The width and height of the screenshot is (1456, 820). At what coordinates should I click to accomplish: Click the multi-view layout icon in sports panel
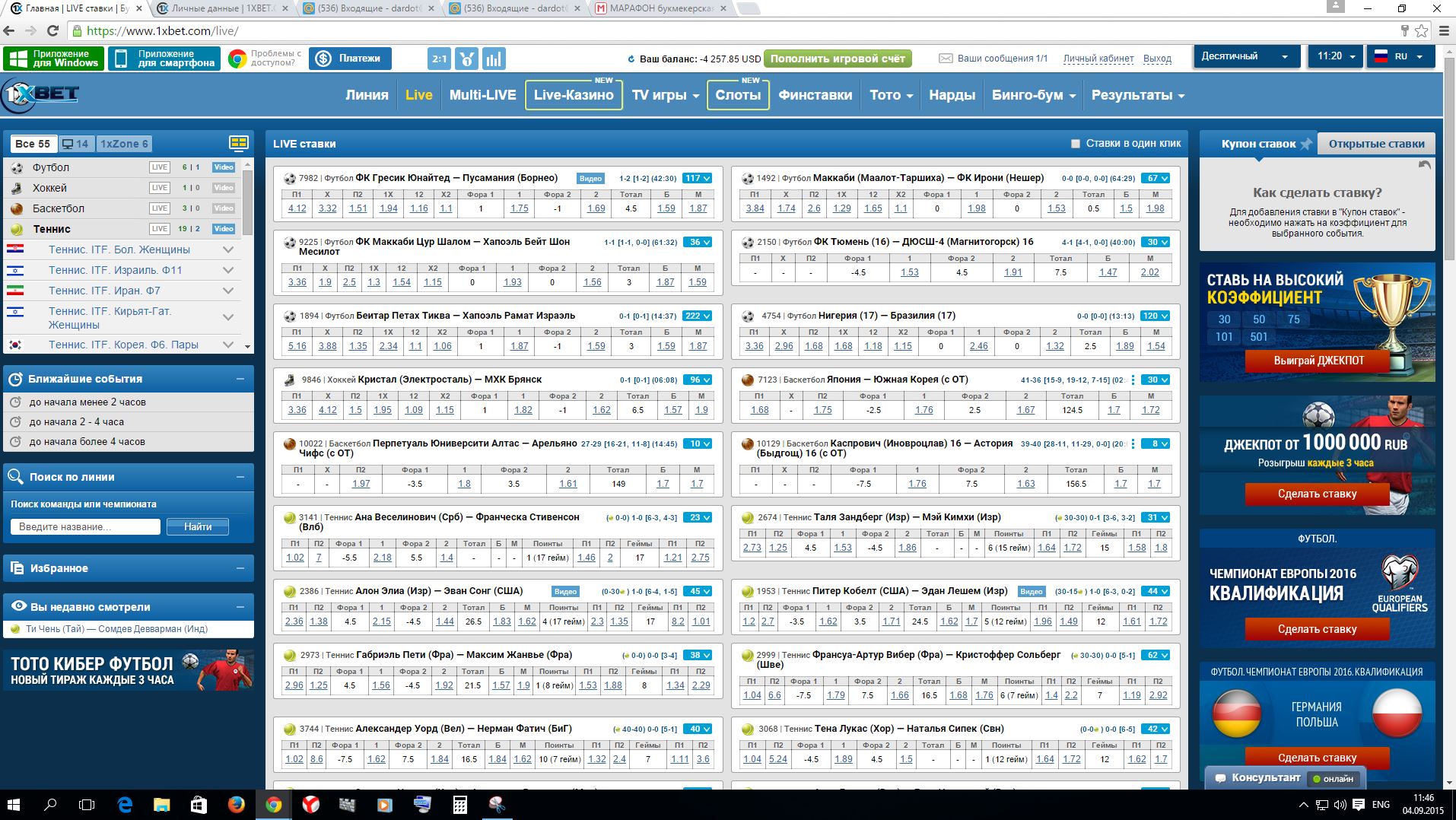[x=239, y=143]
